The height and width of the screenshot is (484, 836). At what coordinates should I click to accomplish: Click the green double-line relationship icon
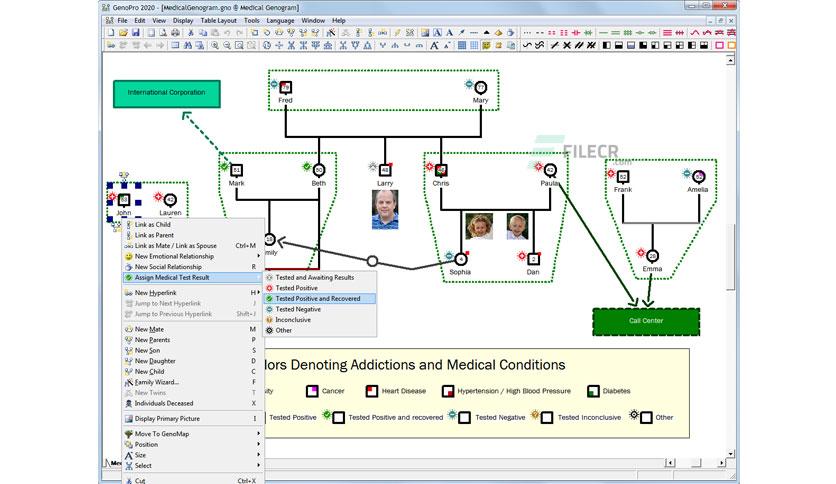tap(615, 33)
